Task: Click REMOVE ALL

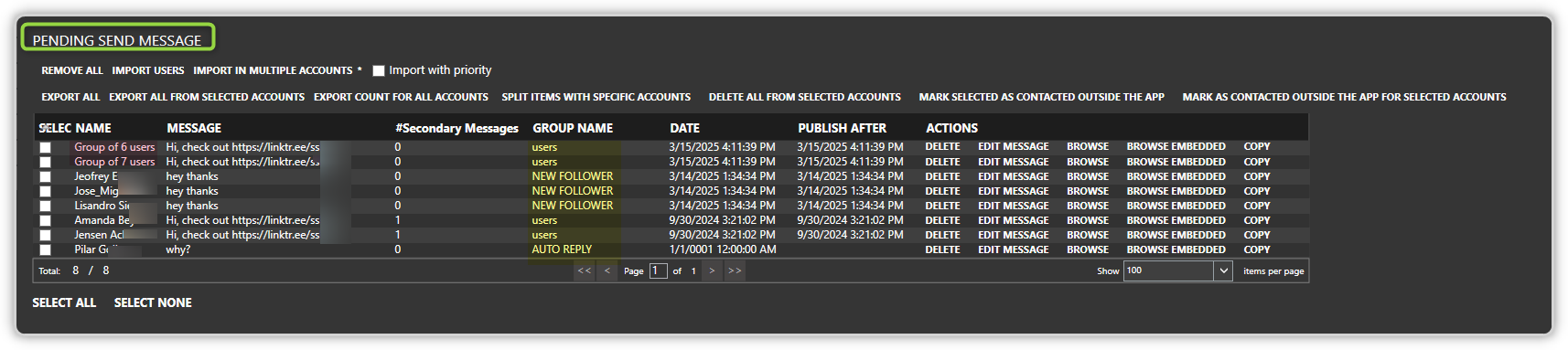Action: (x=72, y=70)
